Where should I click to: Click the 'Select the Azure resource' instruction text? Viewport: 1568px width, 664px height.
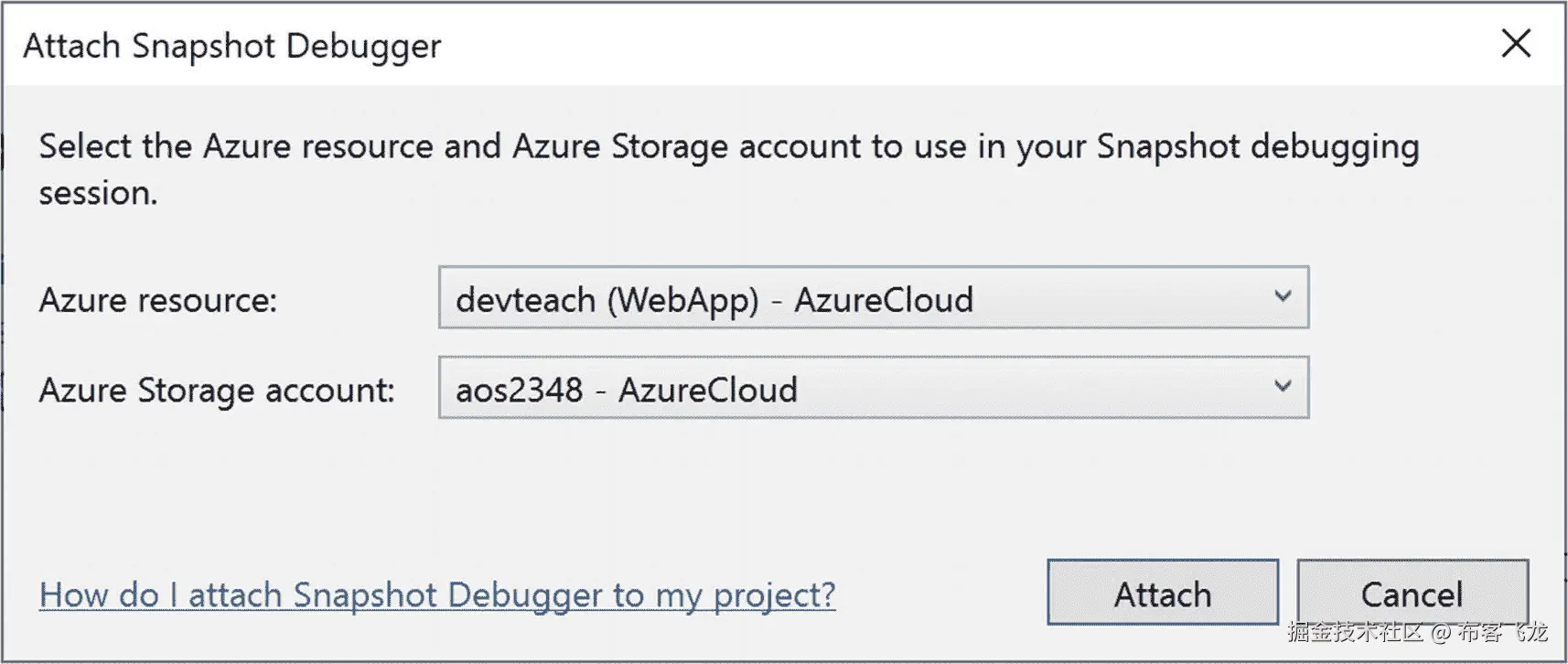pyautogui.click(x=728, y=146)
